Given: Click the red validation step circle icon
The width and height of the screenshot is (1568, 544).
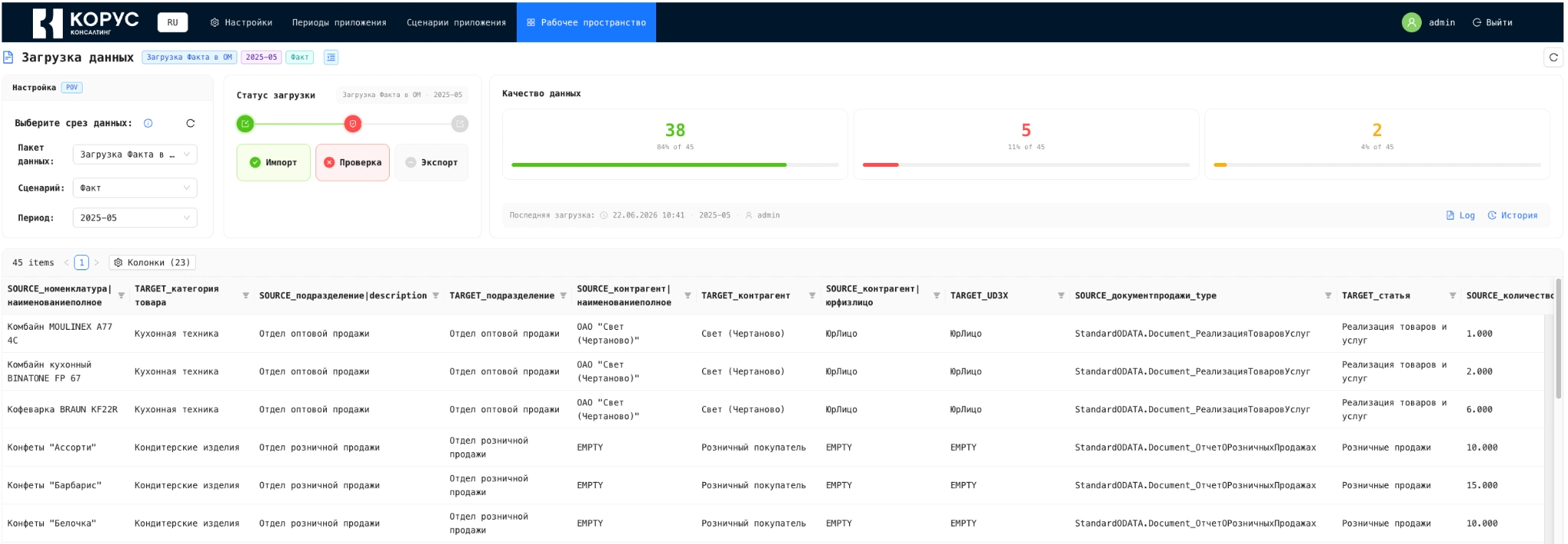Looking at the screenshot, I should (x=352, y=123).
